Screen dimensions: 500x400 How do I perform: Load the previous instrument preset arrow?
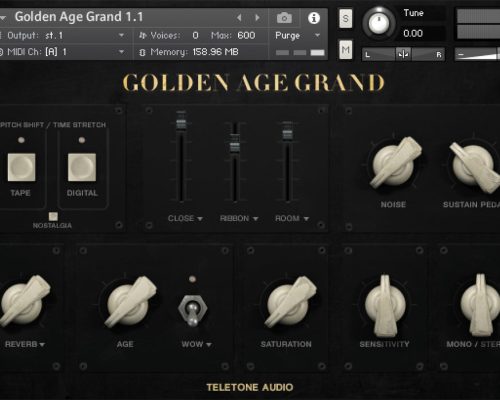coord(239,17)
